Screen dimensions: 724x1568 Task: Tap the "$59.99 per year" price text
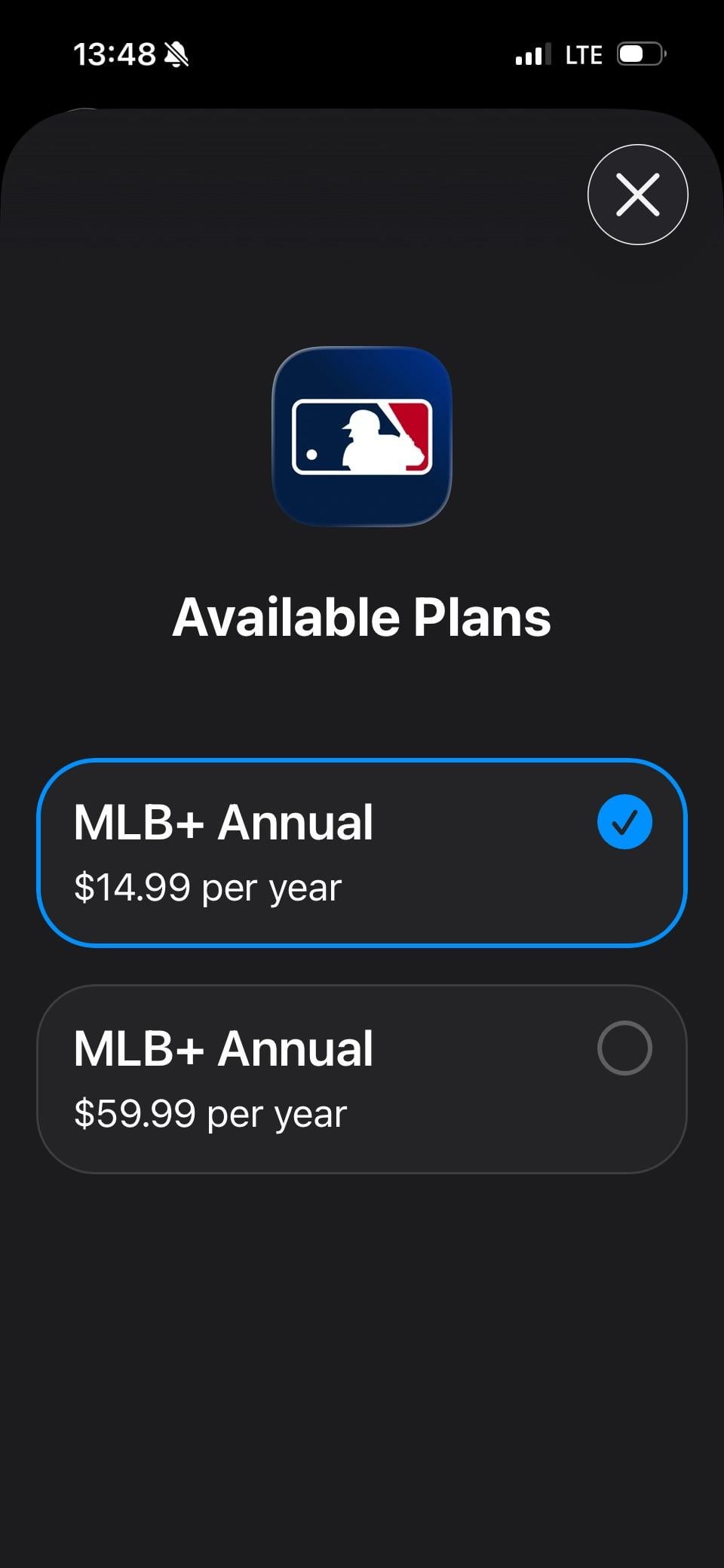click(x=210, y=1114)
